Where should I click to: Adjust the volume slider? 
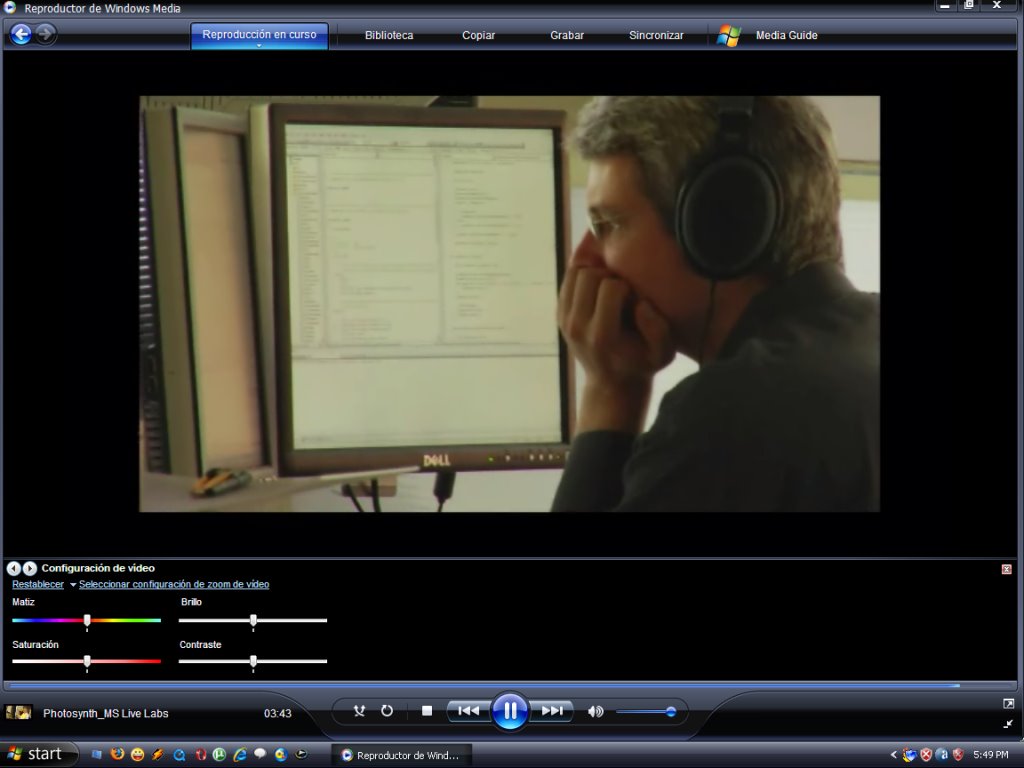tap(645, 712)
